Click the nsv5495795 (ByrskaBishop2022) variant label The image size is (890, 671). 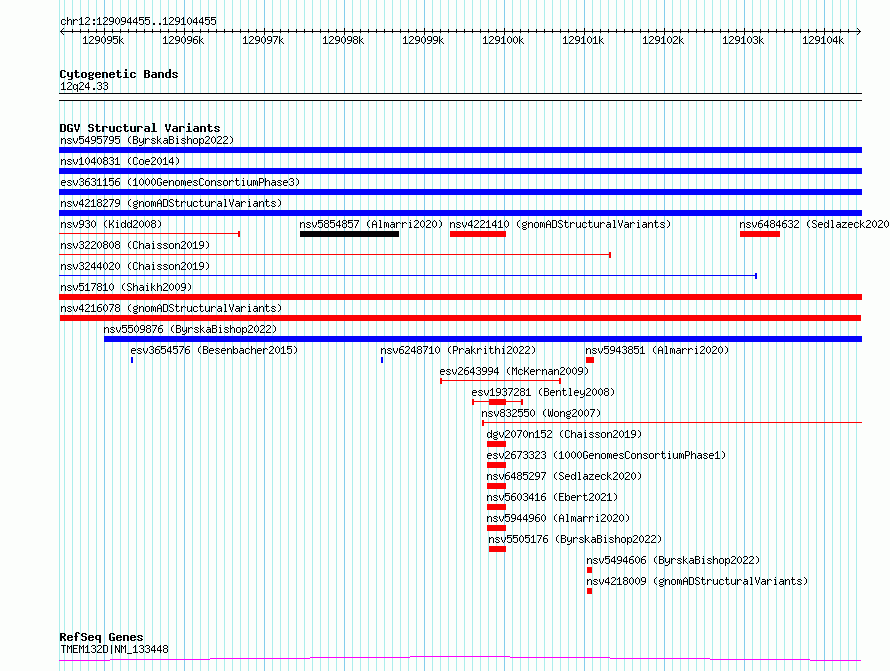(147, 140)
